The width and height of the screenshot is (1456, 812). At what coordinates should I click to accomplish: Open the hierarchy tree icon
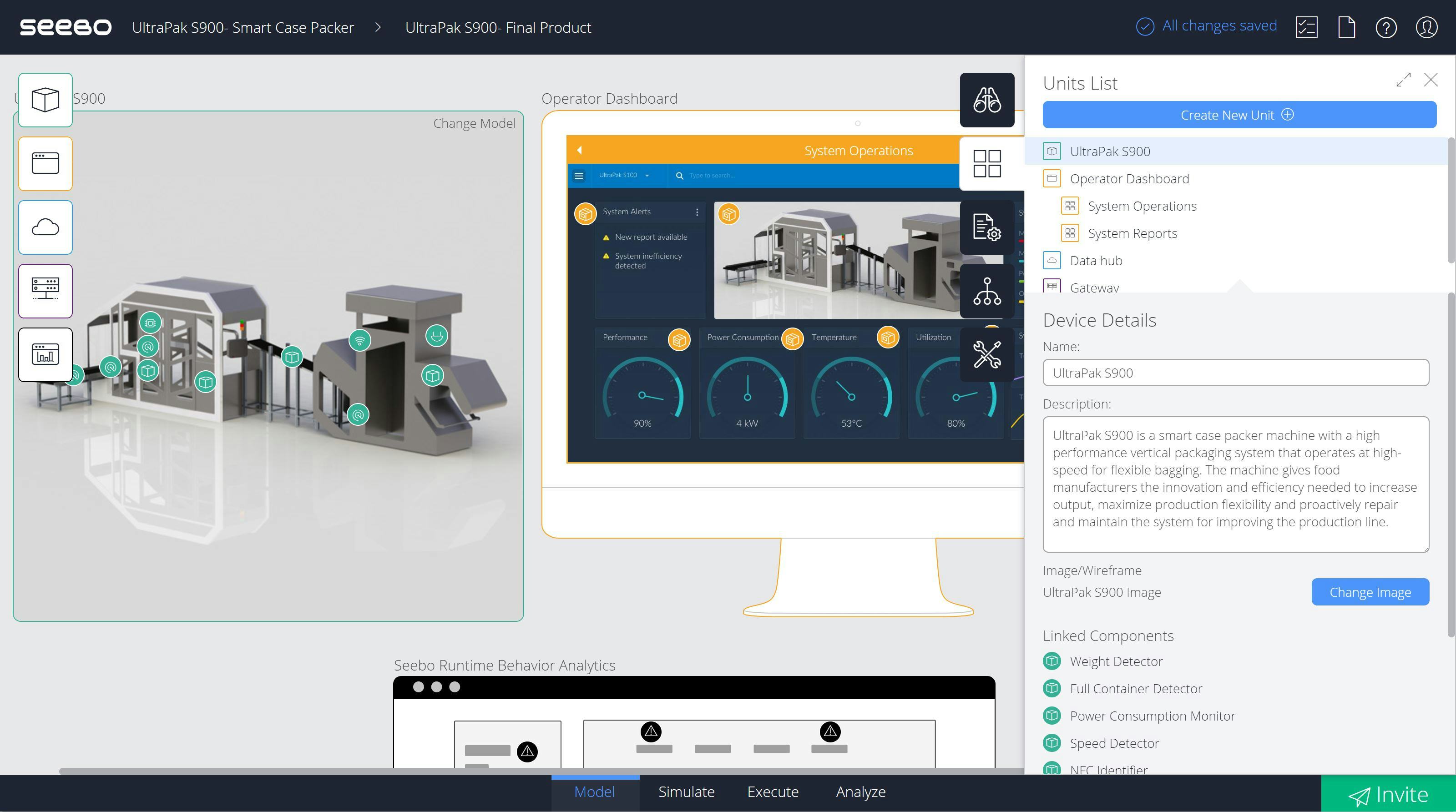tap(987, 291)
